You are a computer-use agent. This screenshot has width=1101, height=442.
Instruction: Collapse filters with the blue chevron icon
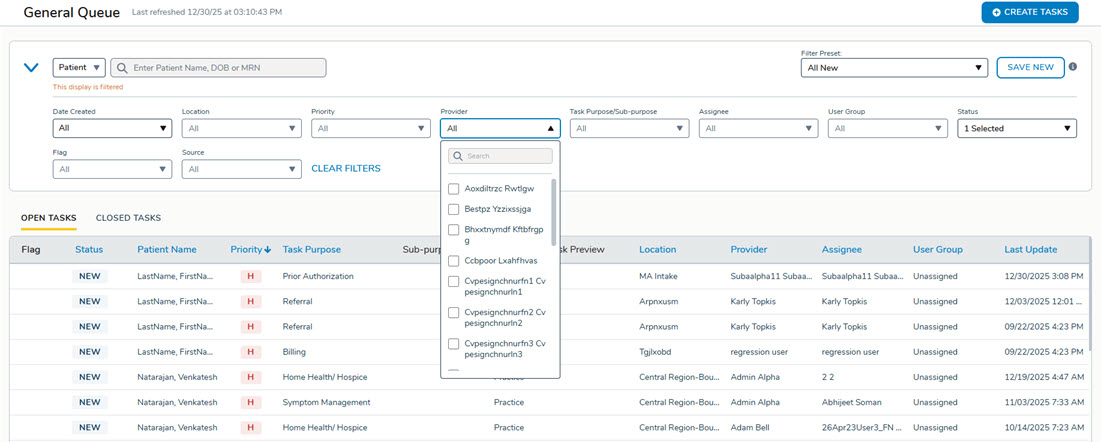point(31,68)
